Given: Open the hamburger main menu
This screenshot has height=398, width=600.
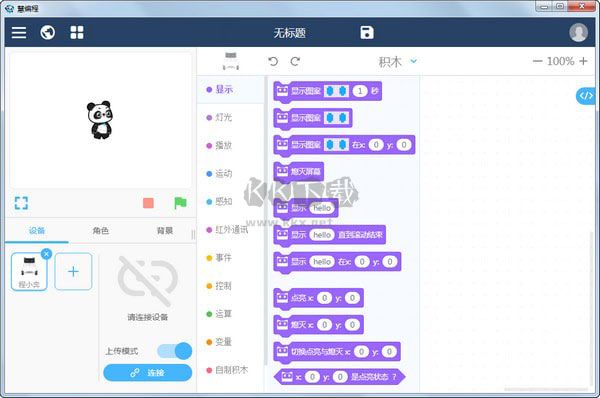Looking at the screenshot, I should [19, 33].
